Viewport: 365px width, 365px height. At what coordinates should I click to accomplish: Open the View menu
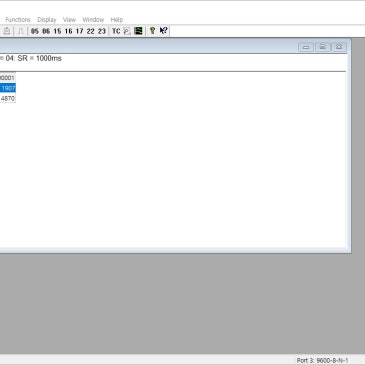click(x=69, y=20)
